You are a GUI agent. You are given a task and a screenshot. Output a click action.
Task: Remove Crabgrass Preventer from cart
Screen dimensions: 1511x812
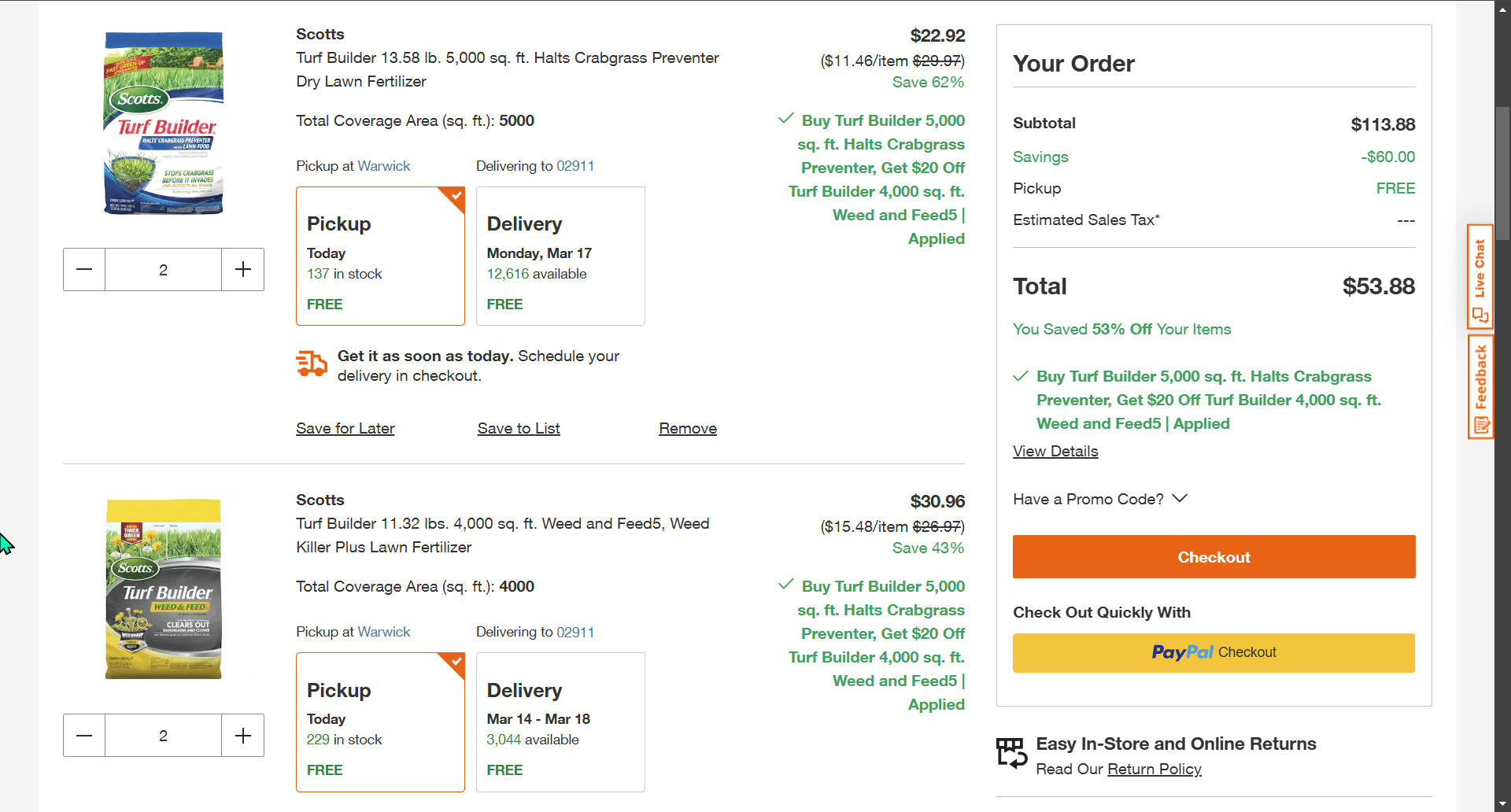[688, 429]
